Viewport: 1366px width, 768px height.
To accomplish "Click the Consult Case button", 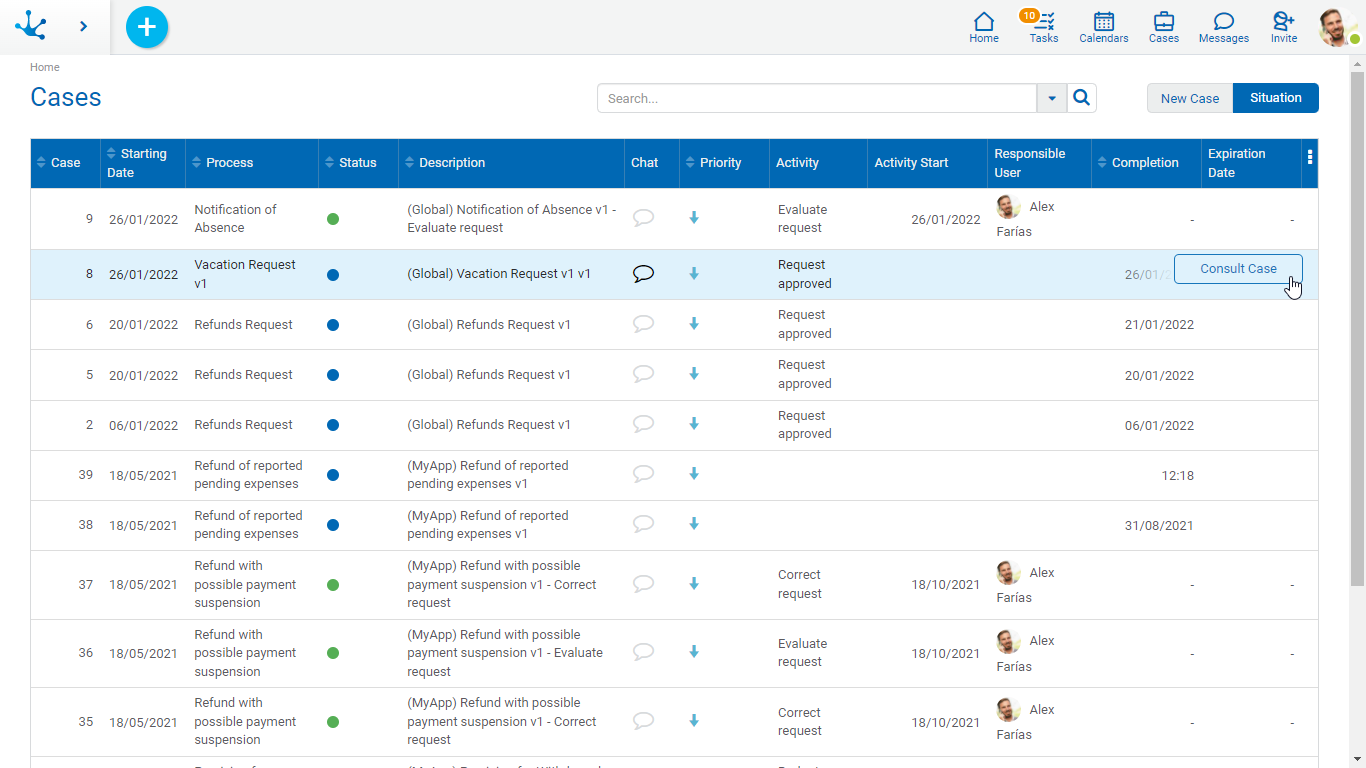I will (x=1237, y=269).
